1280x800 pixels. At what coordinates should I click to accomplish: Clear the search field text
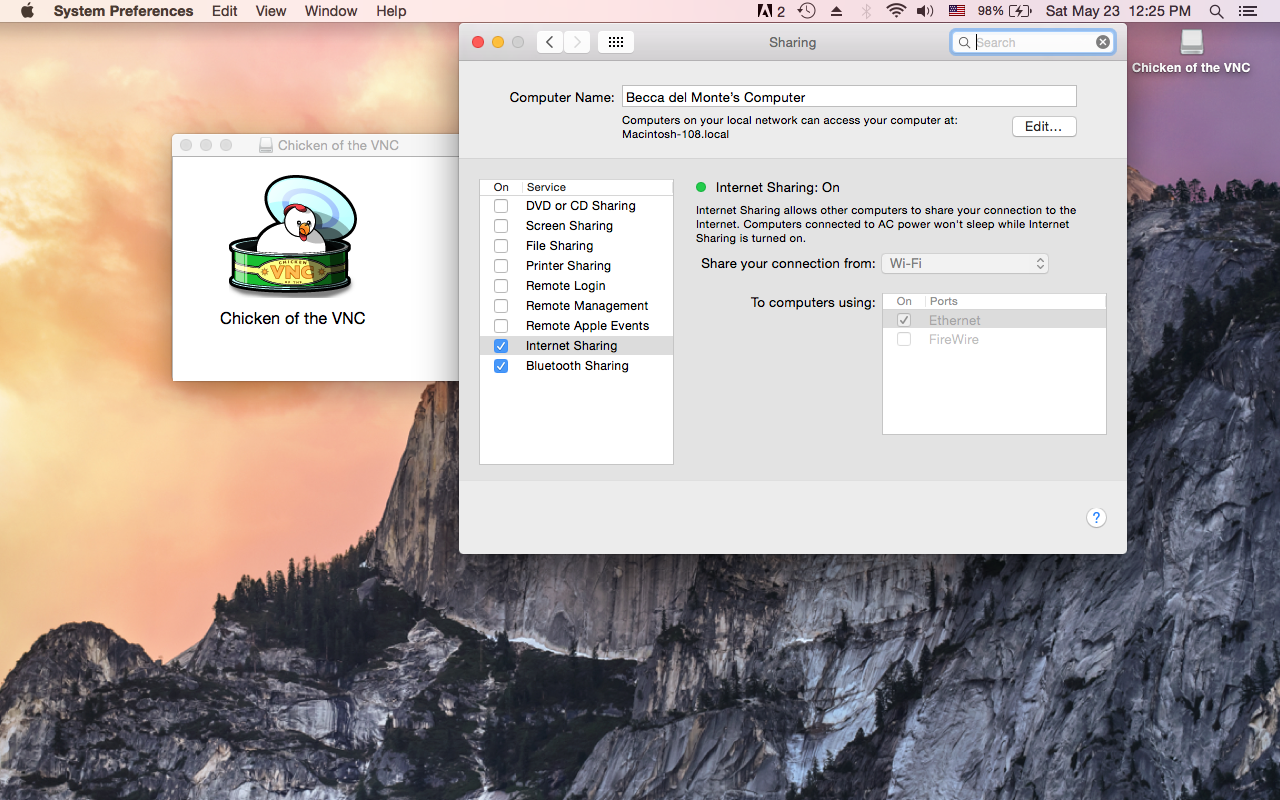click(1102, 42)
